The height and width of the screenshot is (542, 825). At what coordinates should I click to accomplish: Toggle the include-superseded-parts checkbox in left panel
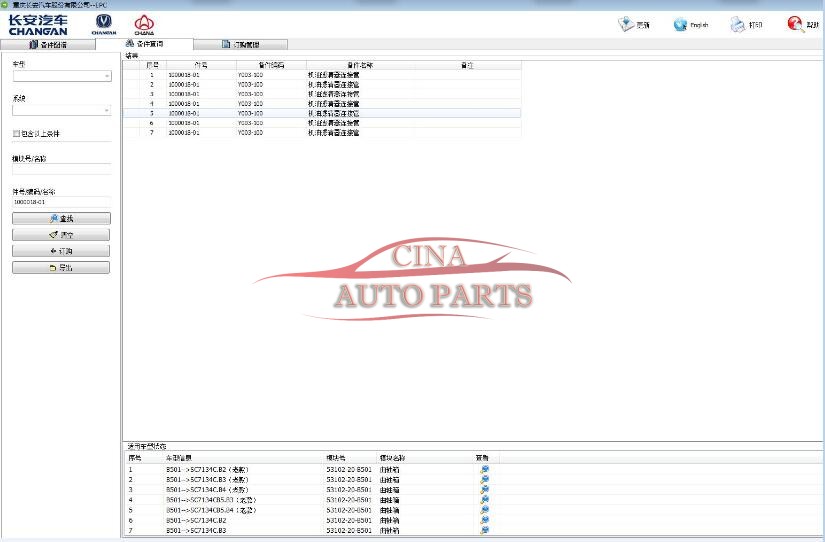16,133
